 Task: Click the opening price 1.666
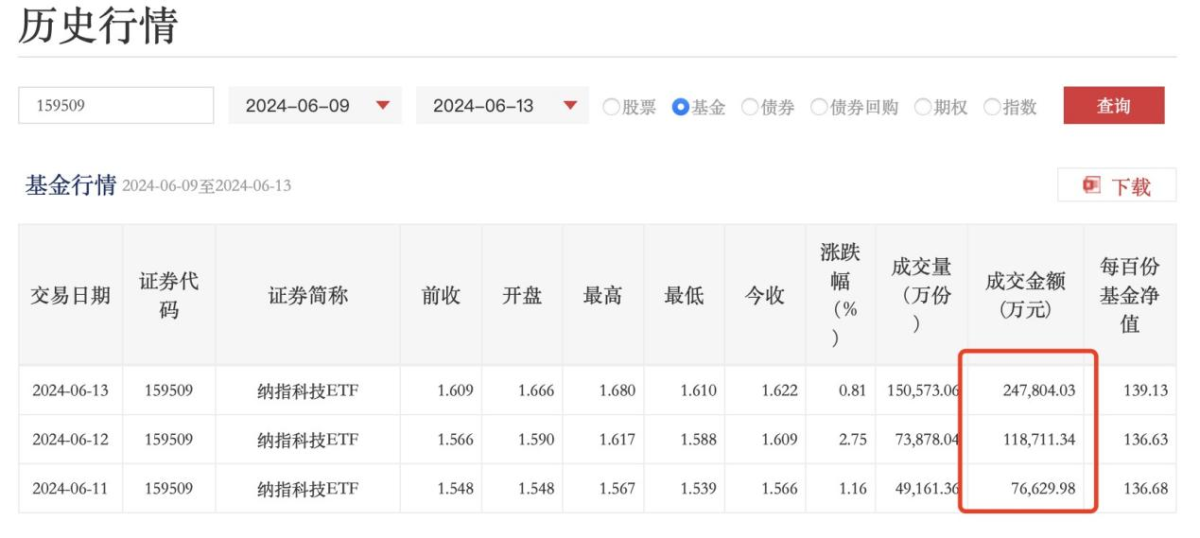(x=536, y=391)
